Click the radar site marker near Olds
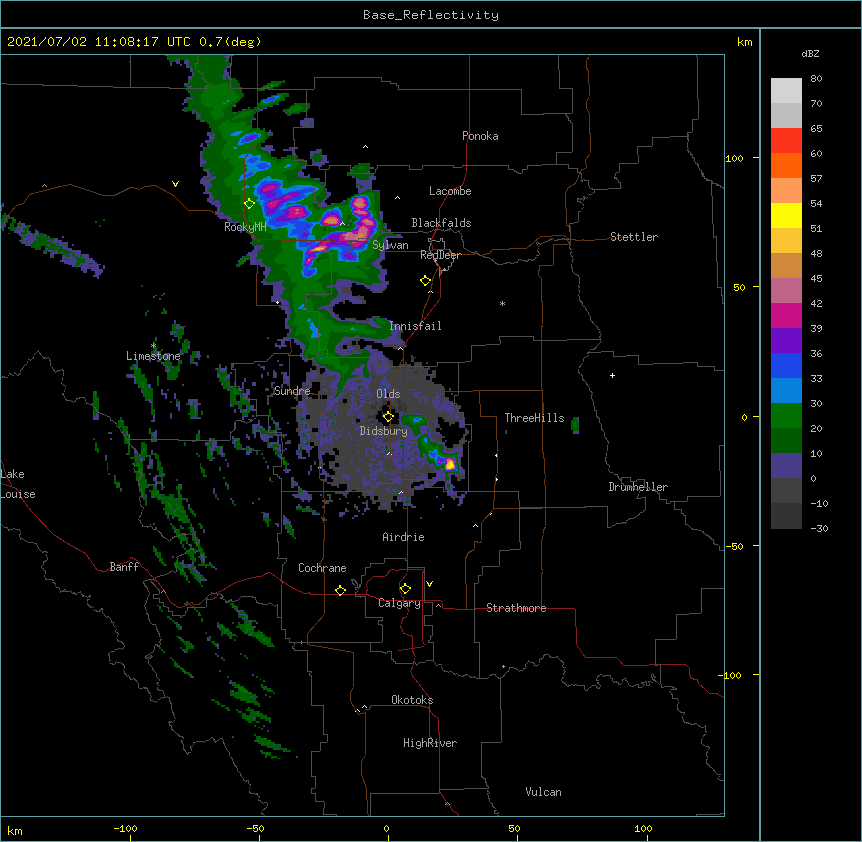This screenshot has height=842, width=862. [x=388, y=417]
